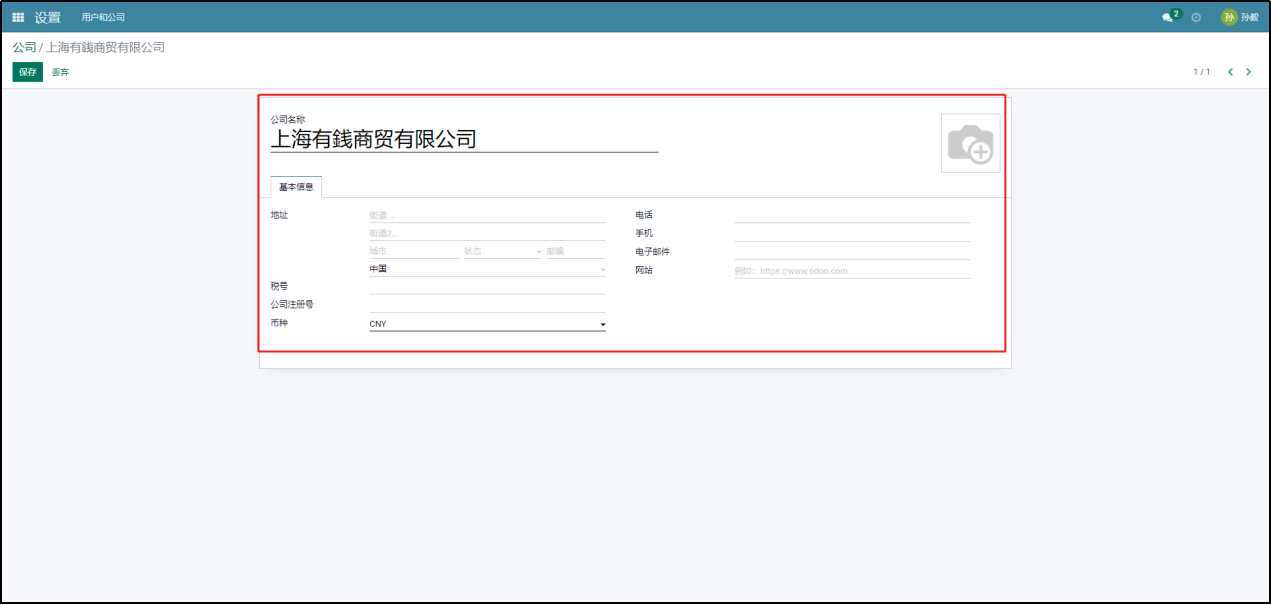Click the 丢弃 button
Image resolution: width=1271 pixels, height=605 pixels.
61,72
